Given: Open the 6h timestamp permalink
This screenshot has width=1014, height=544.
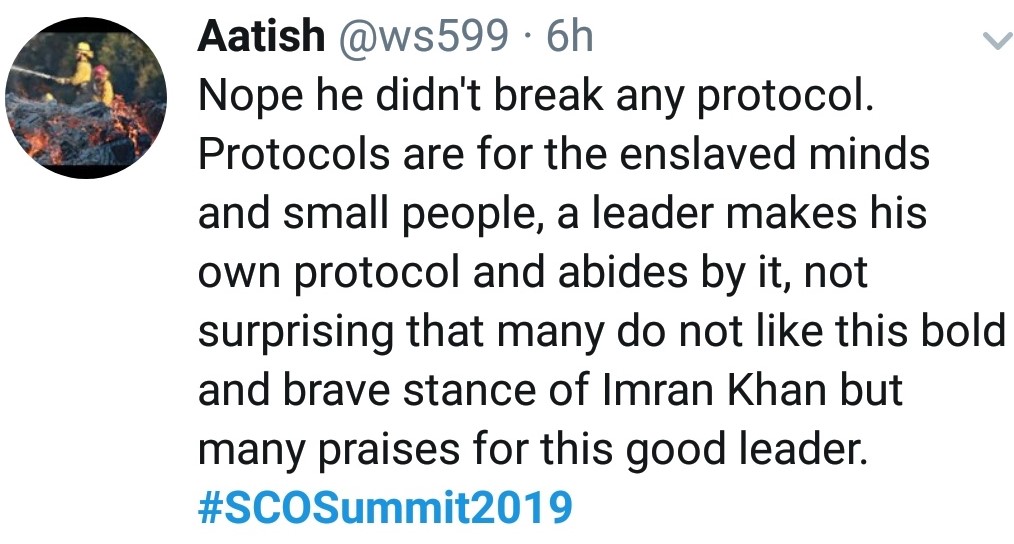Looking at the screenshot, I should pos(569,38).
